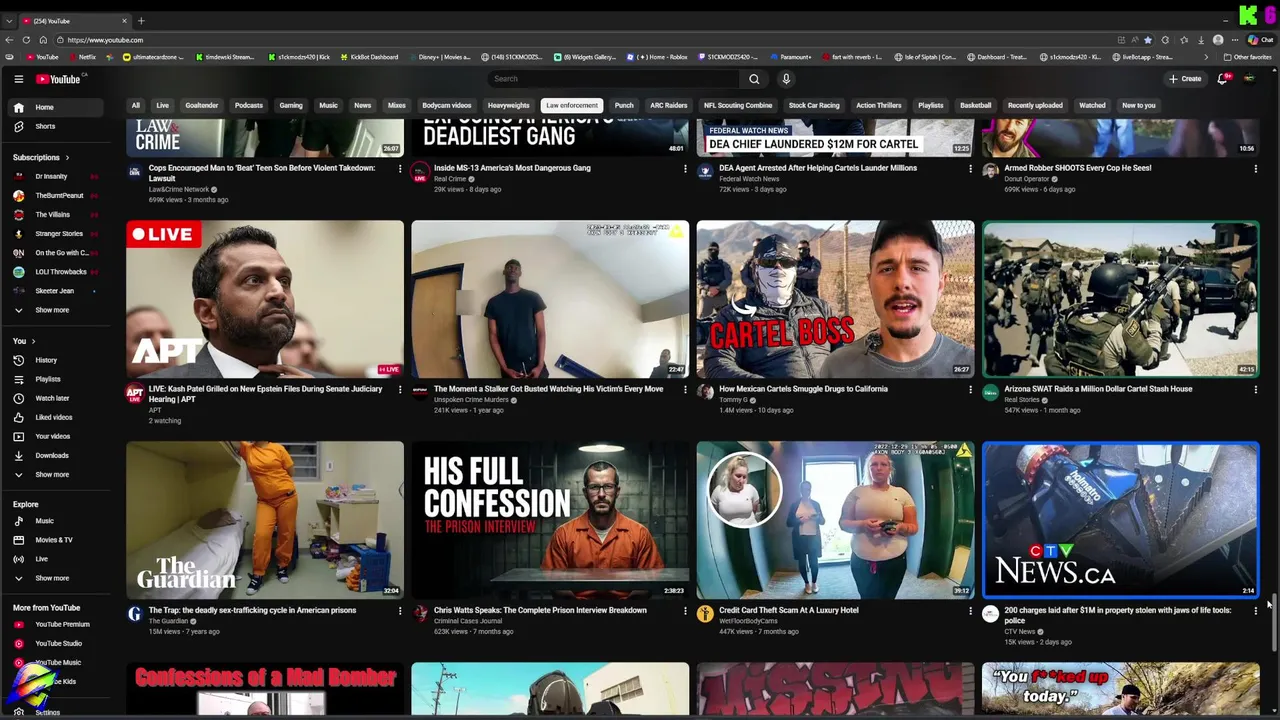Viewport: 1280px width, 720px height.
Task: Open Stranger Stories subscription channel
Action: [x=56, y=234]
